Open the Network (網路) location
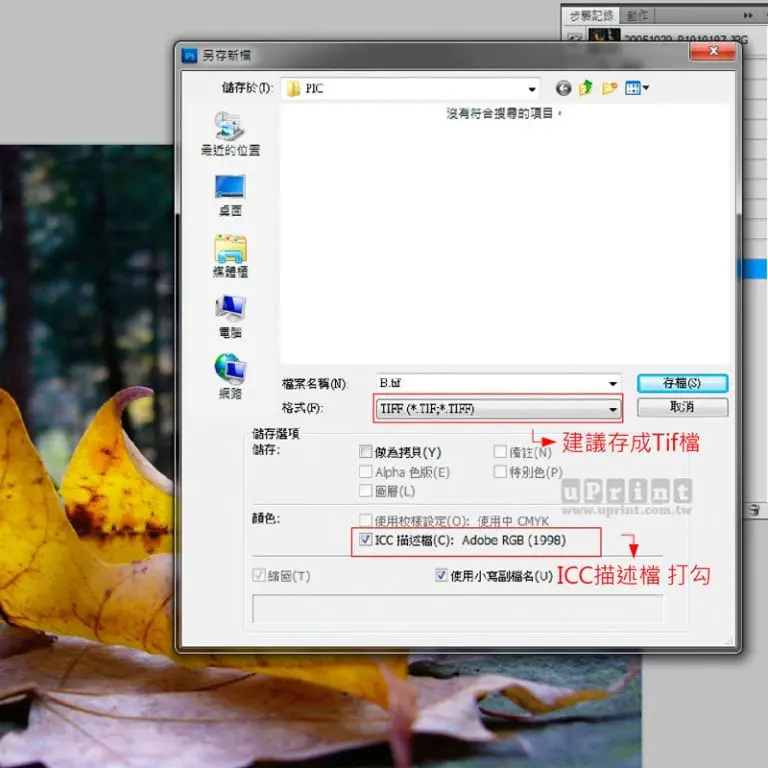The height and width of the screenshot is (768, 768). point(230,377)
